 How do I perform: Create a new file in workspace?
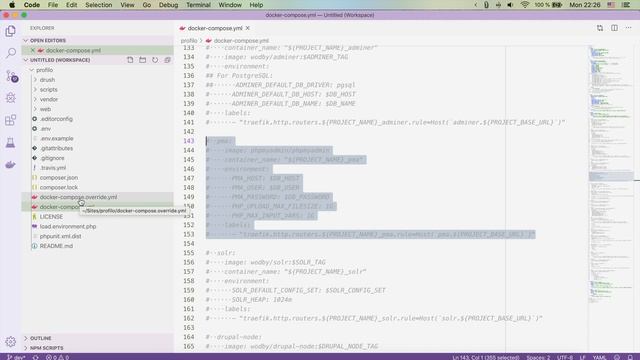(130, 60)
